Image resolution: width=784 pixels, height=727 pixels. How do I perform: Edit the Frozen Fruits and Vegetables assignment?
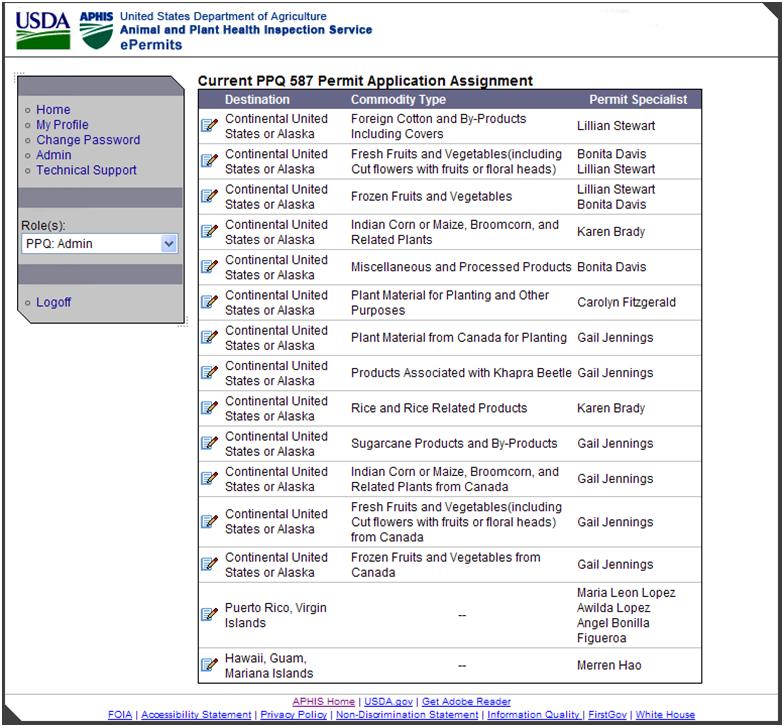pyautogui.click(x=210, y=196)
